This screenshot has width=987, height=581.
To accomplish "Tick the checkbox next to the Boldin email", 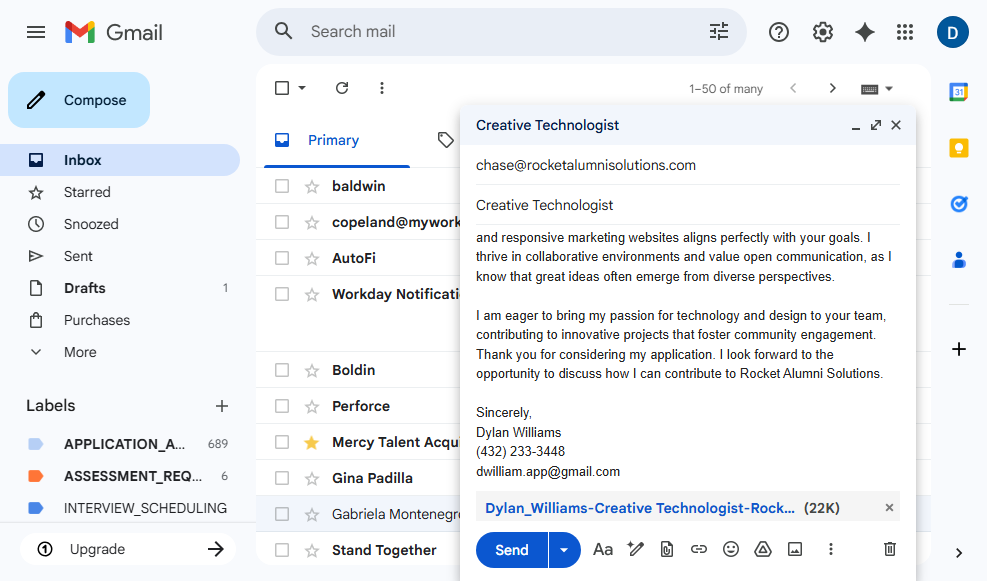I will (282, 370).
